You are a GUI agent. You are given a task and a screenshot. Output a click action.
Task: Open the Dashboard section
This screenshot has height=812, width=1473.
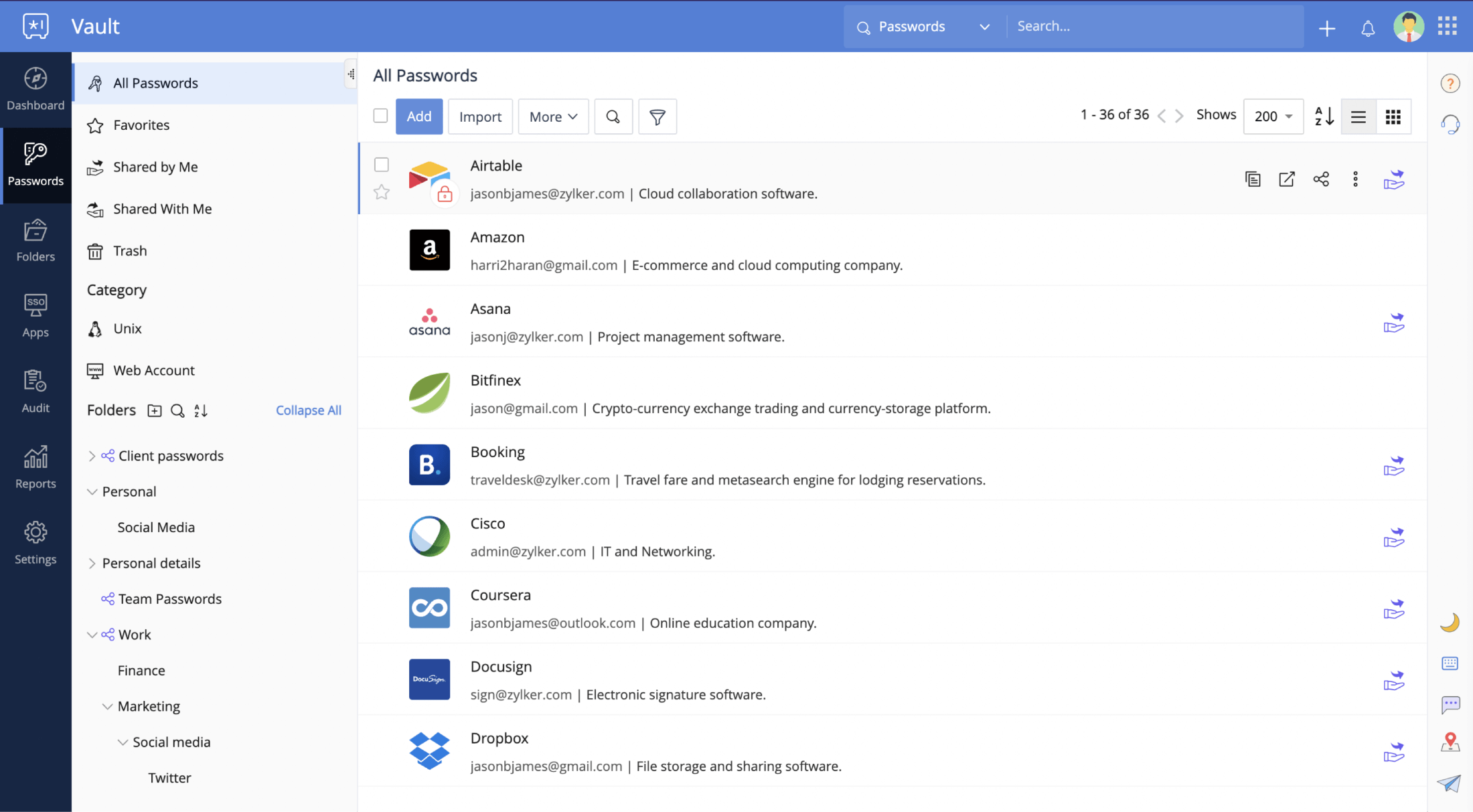click(35, 89)
